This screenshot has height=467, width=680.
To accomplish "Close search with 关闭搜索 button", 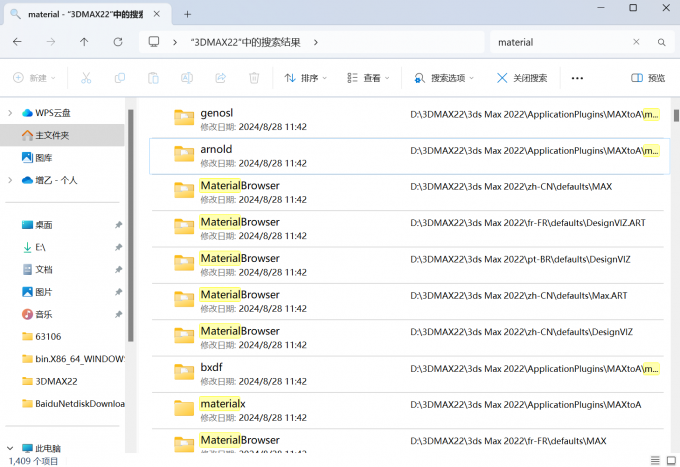I will (522, 78).
